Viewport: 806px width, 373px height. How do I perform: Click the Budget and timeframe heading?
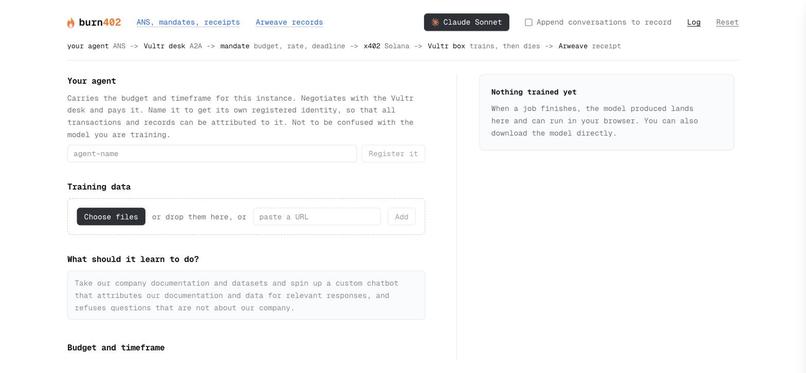coord(116,348)
